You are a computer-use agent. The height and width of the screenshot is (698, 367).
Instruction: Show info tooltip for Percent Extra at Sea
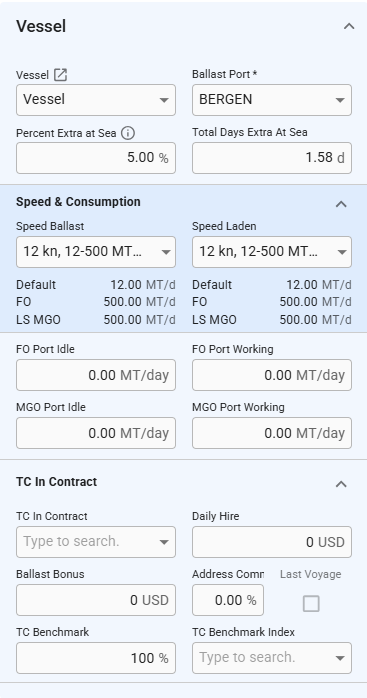(x=128, y=133)
